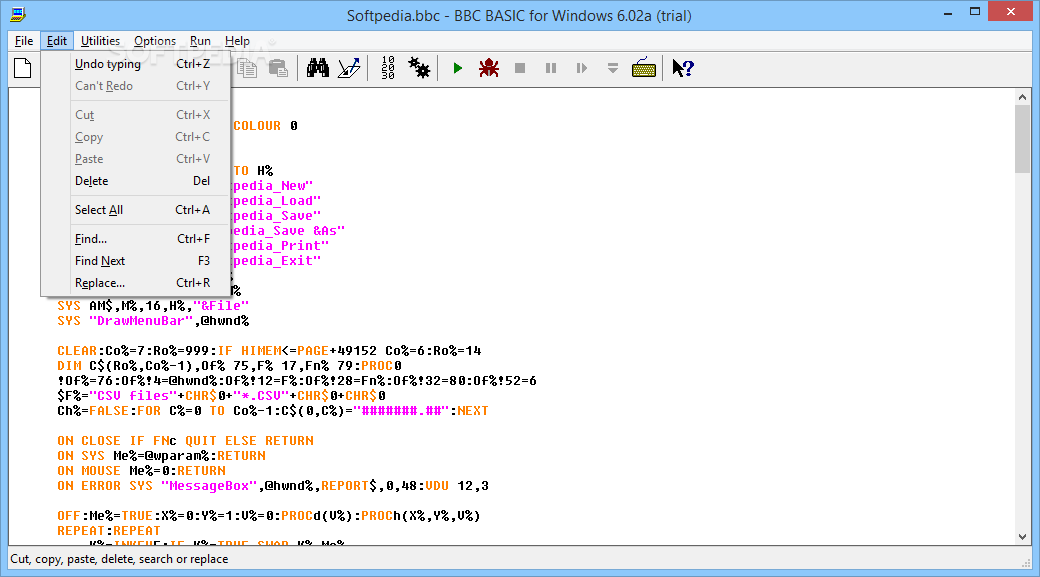Choose Undo typing in the Edit menu
The image size is (1040, 577).
136,64
